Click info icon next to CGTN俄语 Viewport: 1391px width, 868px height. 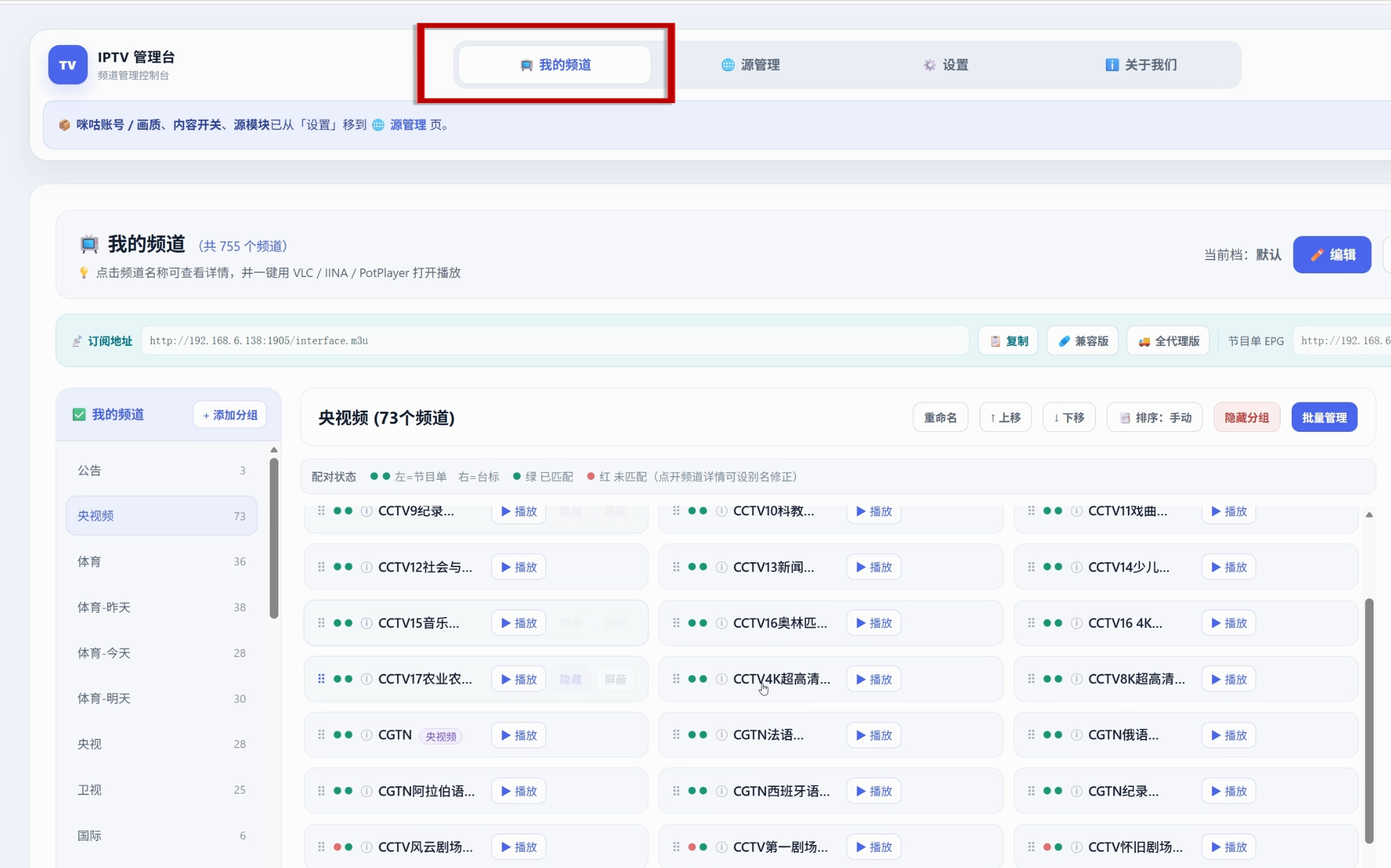coord(1077,735)
